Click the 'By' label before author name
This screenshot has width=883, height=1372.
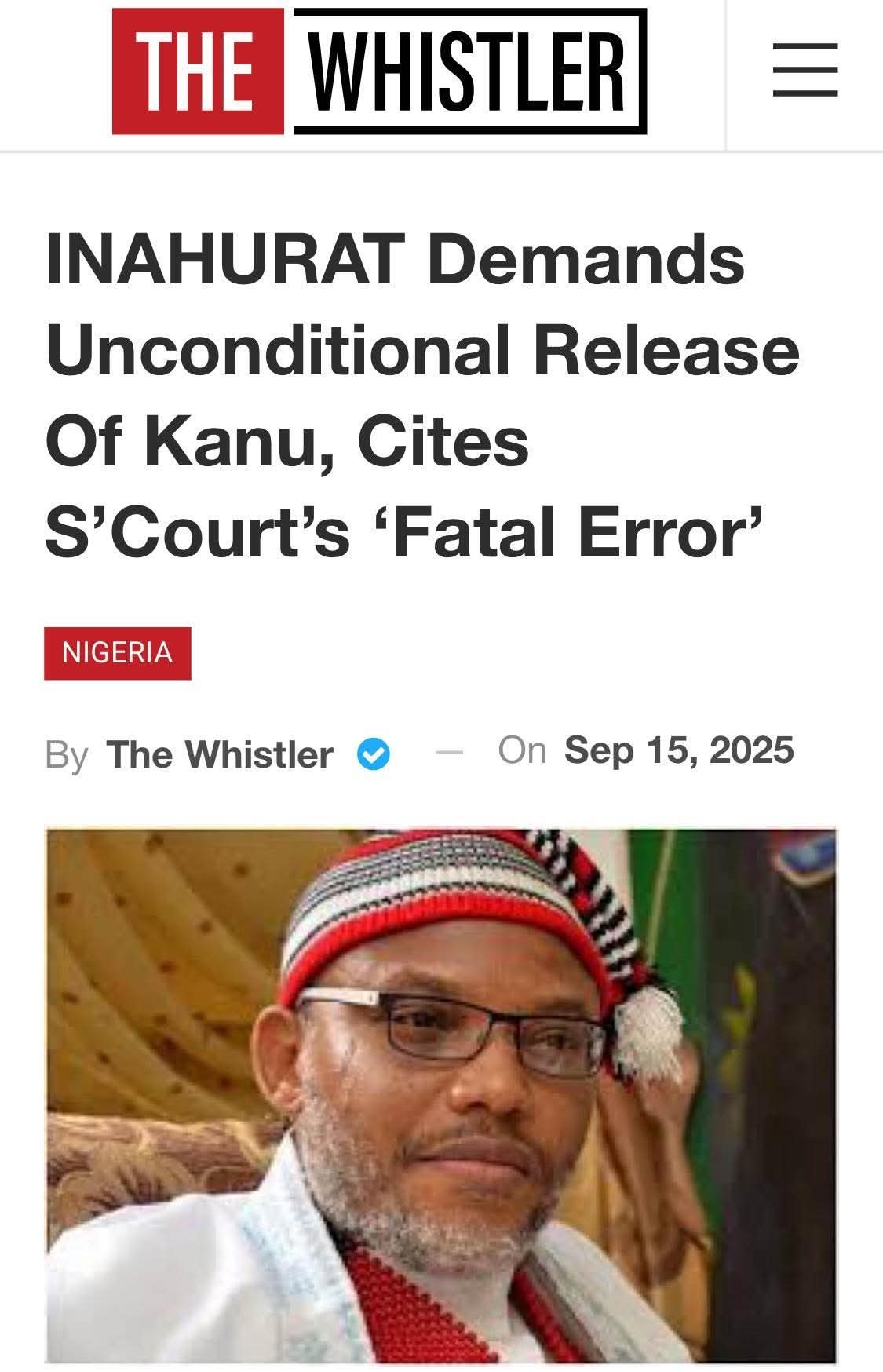[67, 755]
